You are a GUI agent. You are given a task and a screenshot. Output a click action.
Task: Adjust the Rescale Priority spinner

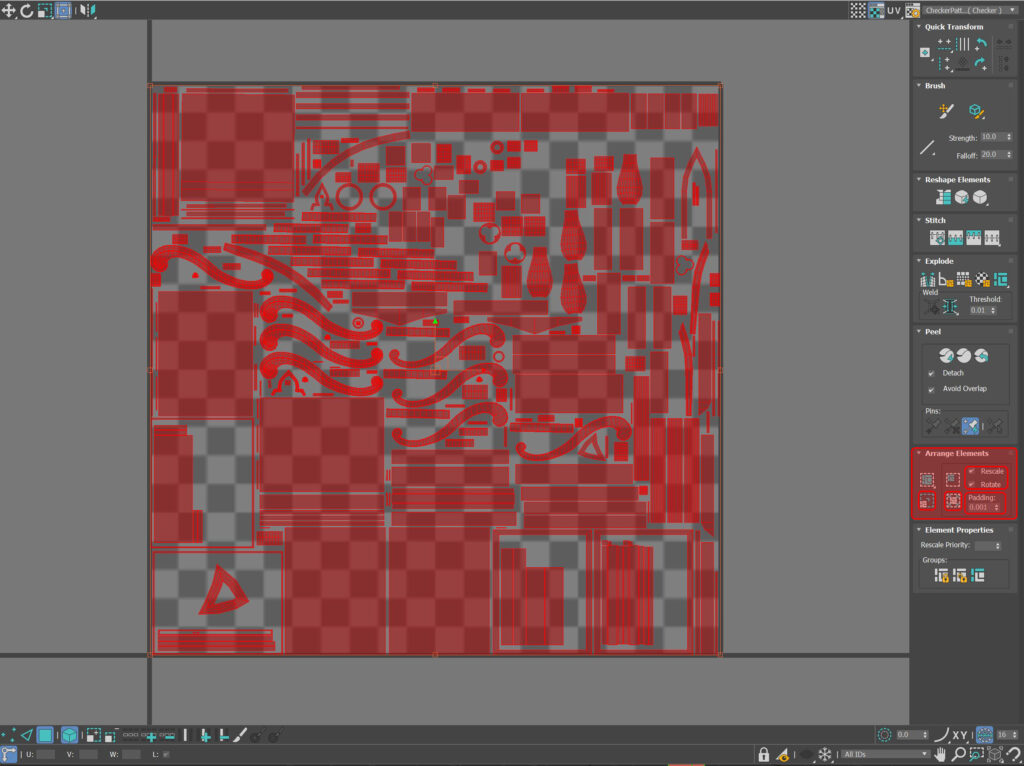(997, 546)
